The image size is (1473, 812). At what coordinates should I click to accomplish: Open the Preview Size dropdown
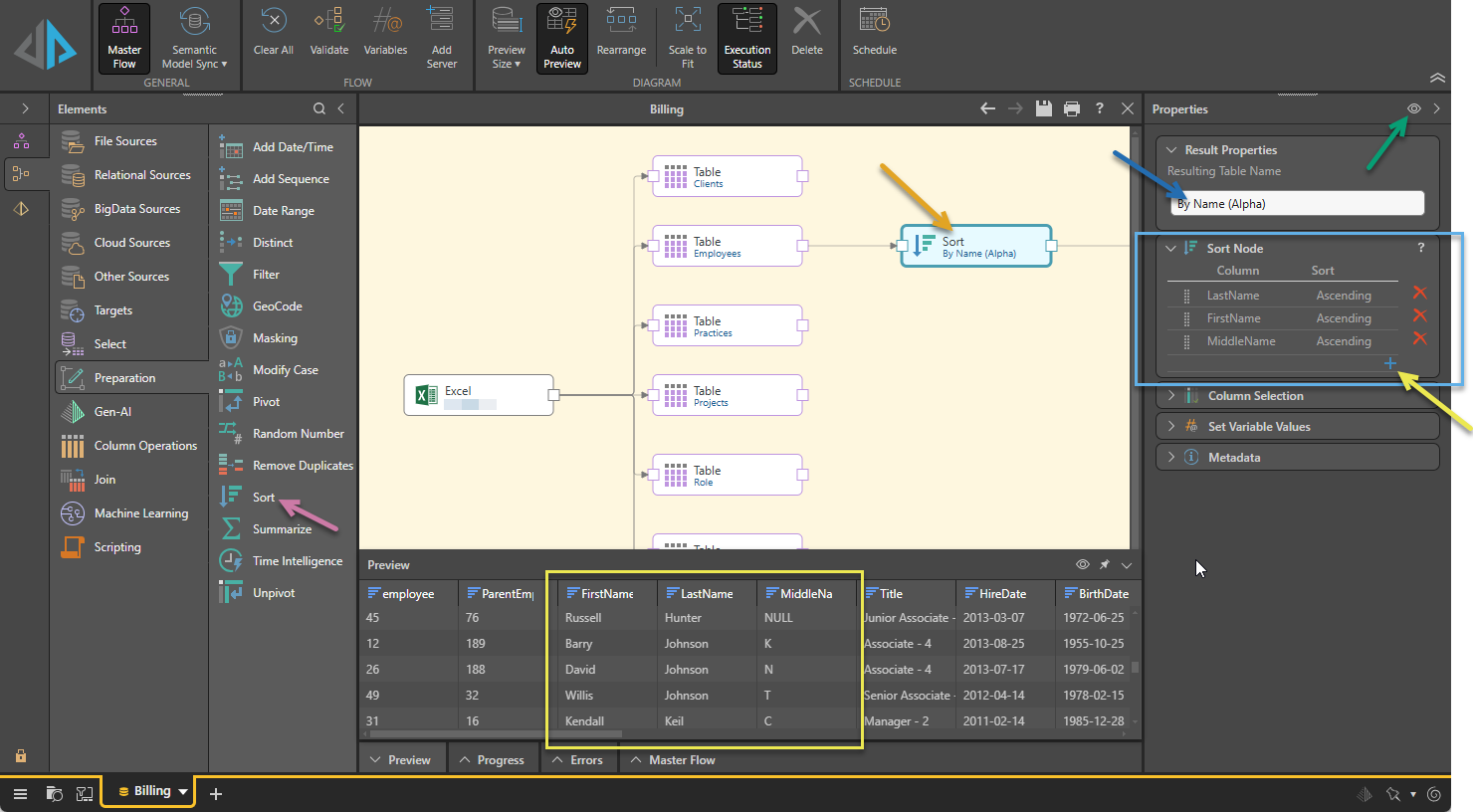(x=507, y=38)
